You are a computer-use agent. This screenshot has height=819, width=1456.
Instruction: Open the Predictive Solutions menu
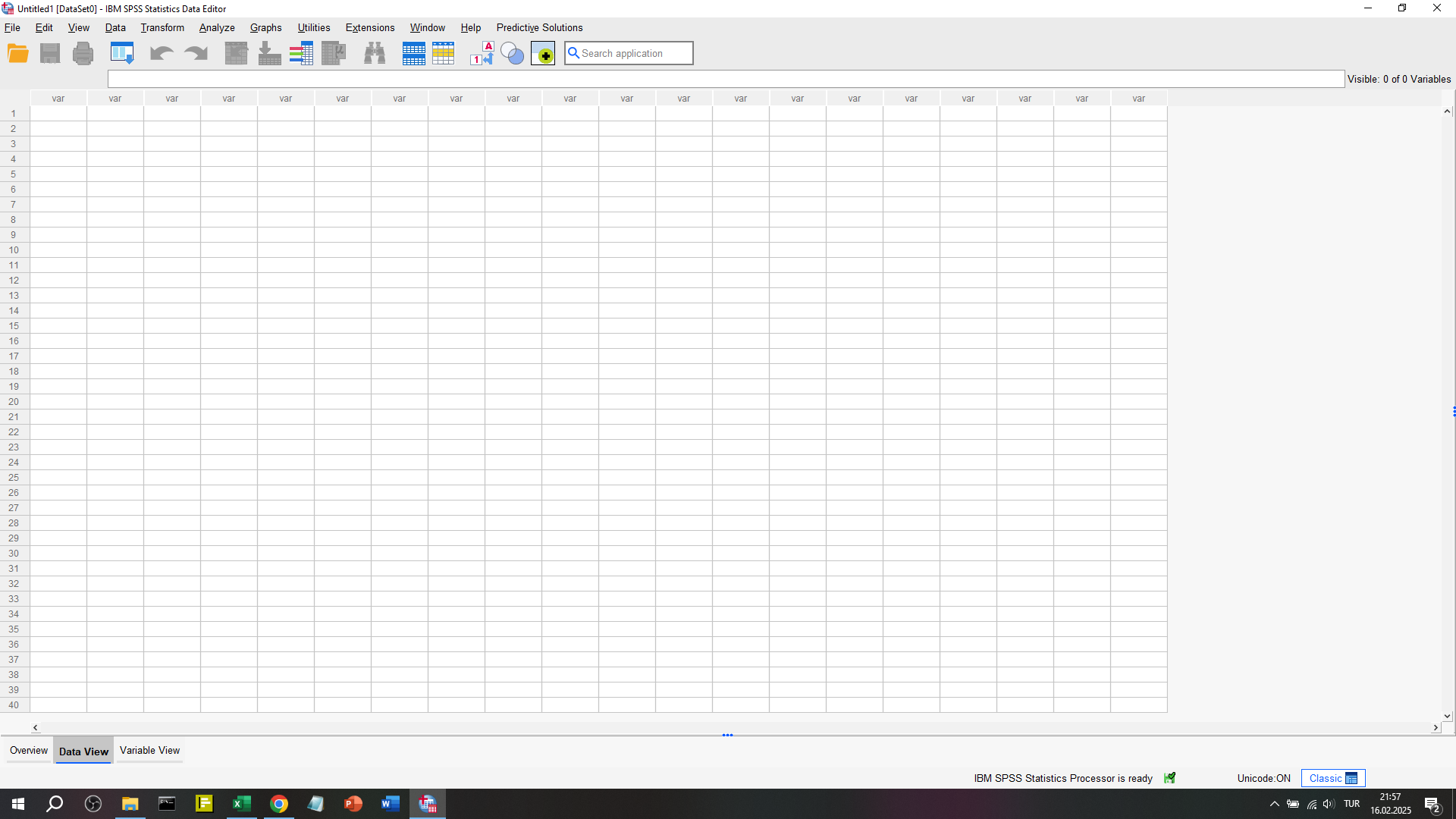[x=539, y=27]
